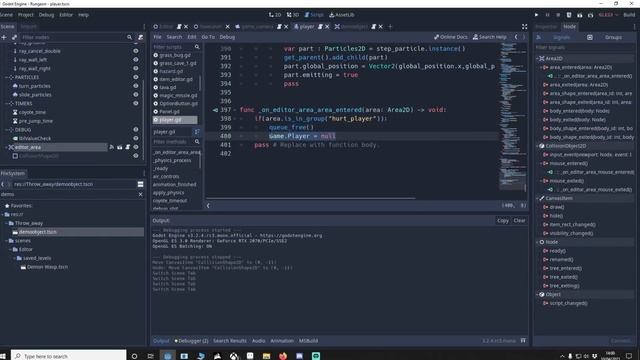
Task: Add a new node with plus icon
Action: point(4,37)
